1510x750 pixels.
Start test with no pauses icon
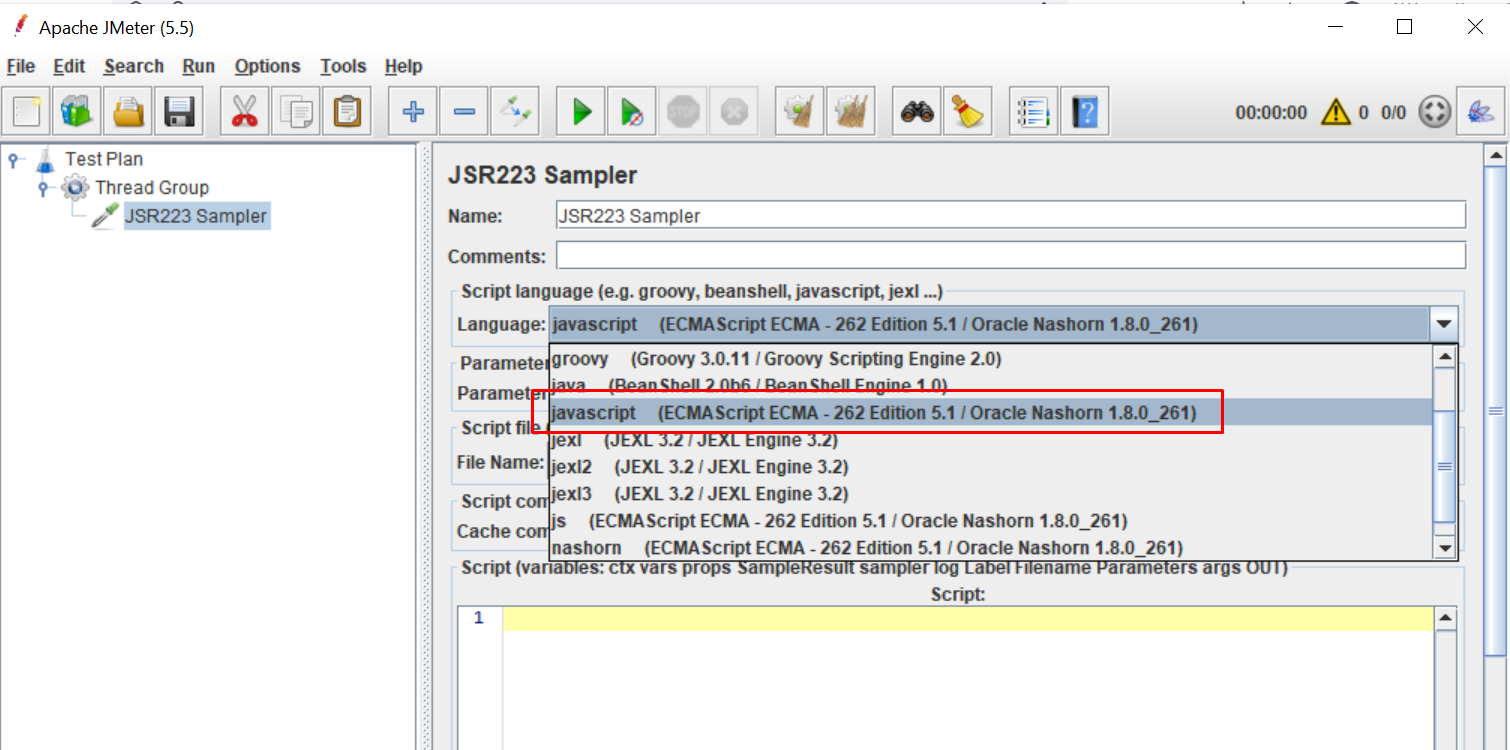(x=632, y=110)
